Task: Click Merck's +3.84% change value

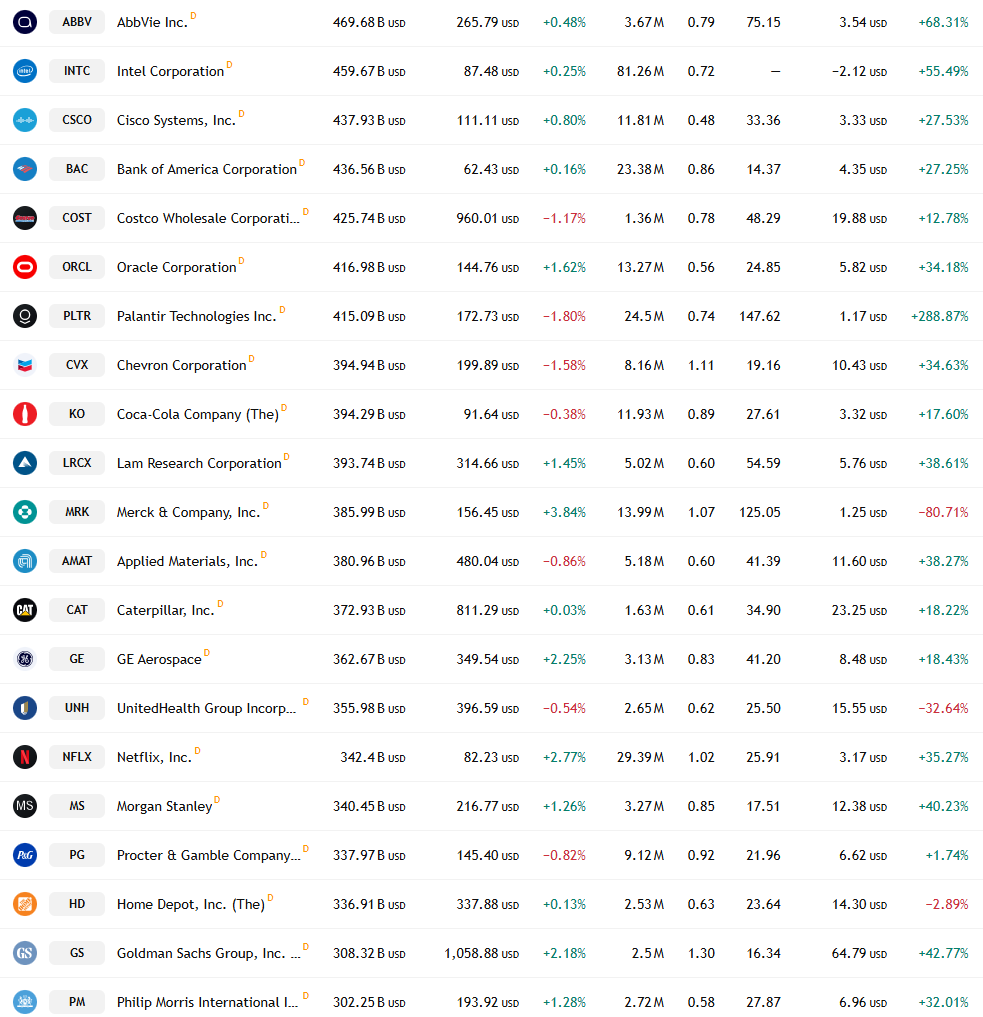Action: pos(564,512)
